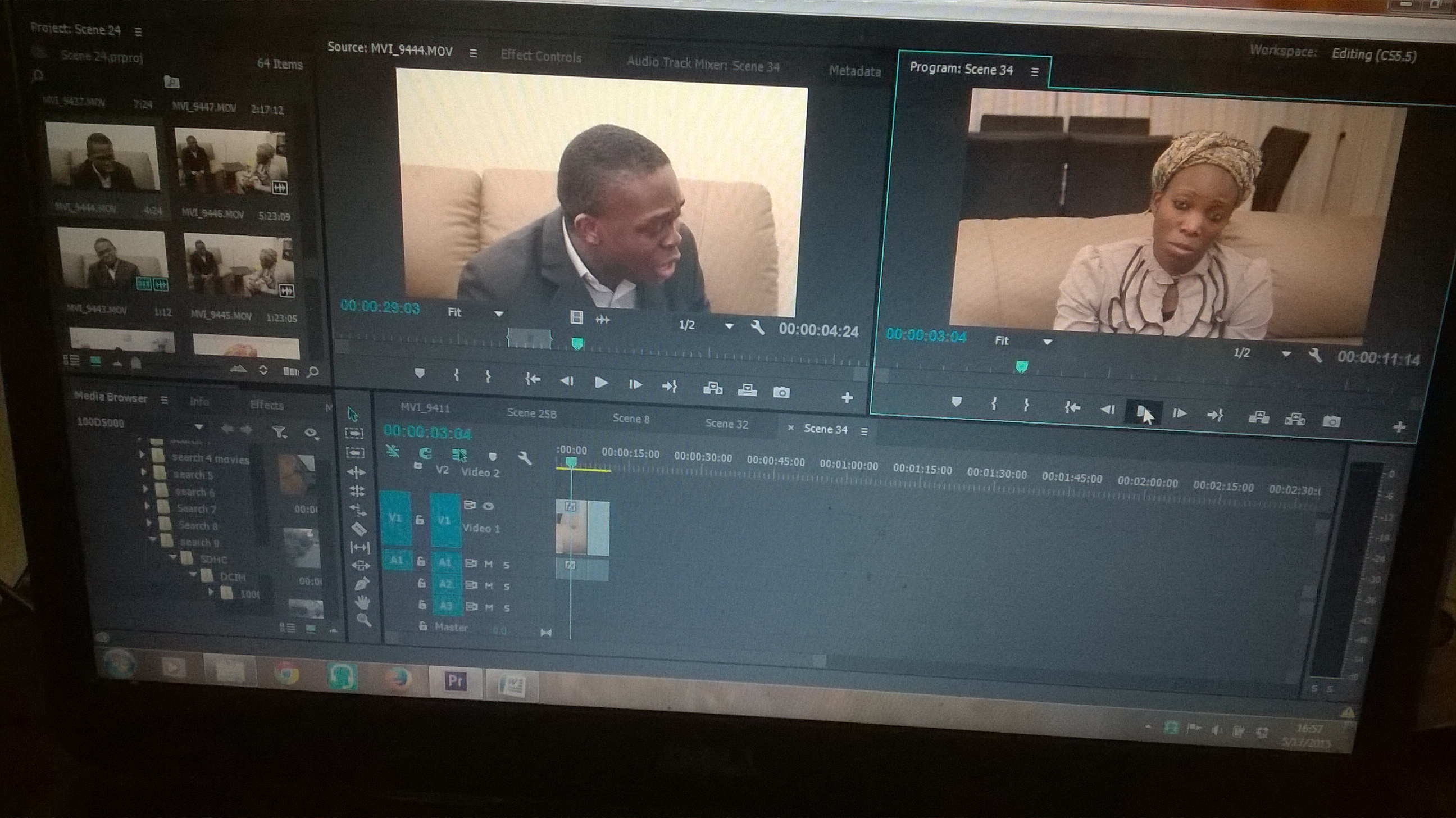Switch to the Scene 32 timeline tab
This screenshot has height=818, width=1456.
point(726,424)
